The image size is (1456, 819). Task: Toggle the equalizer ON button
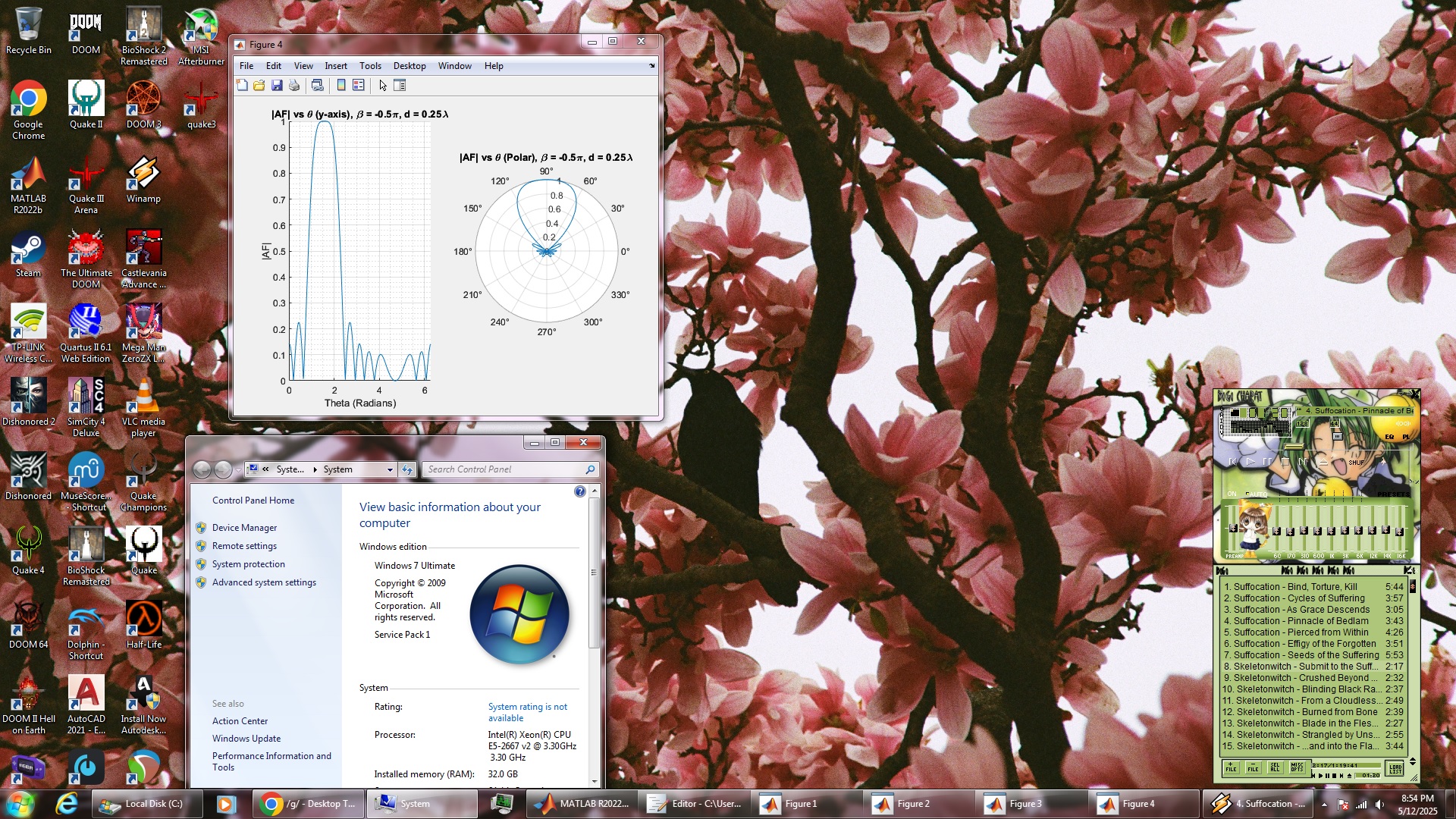click(x=1232, y=494)
